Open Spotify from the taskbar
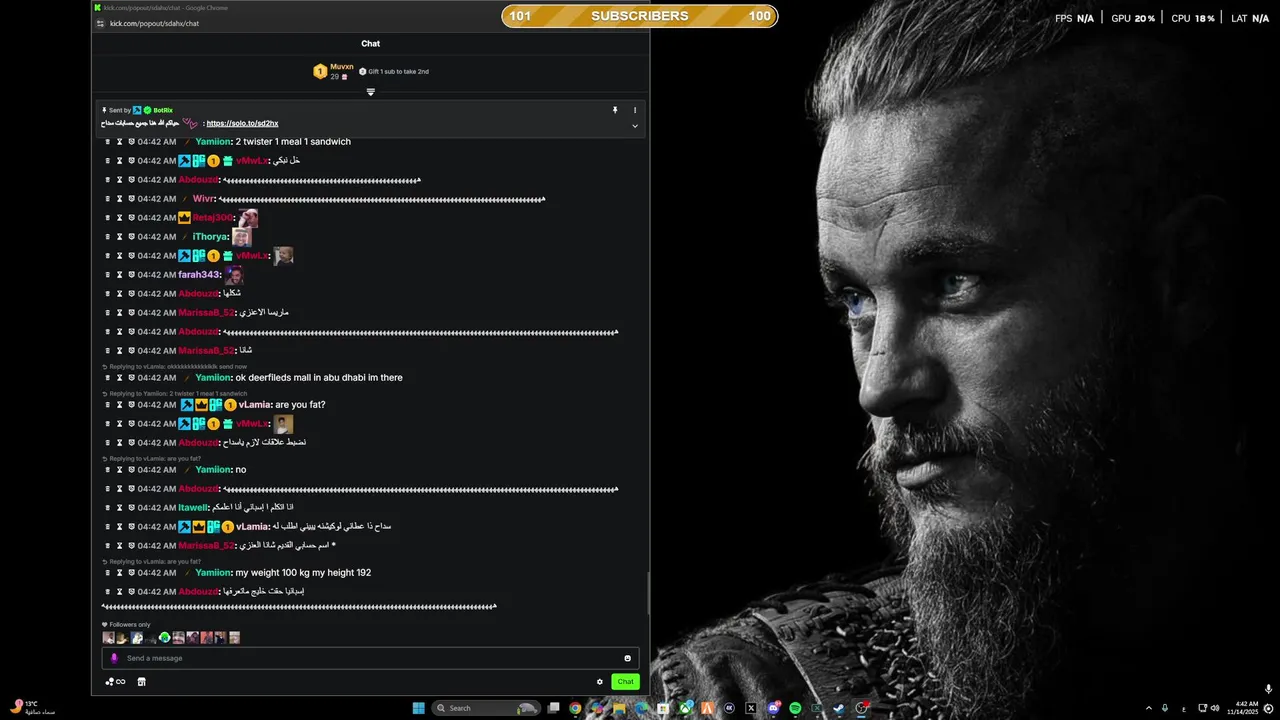Image resolution: width=1280 pixels, height=720 pixels. point(795,708)
